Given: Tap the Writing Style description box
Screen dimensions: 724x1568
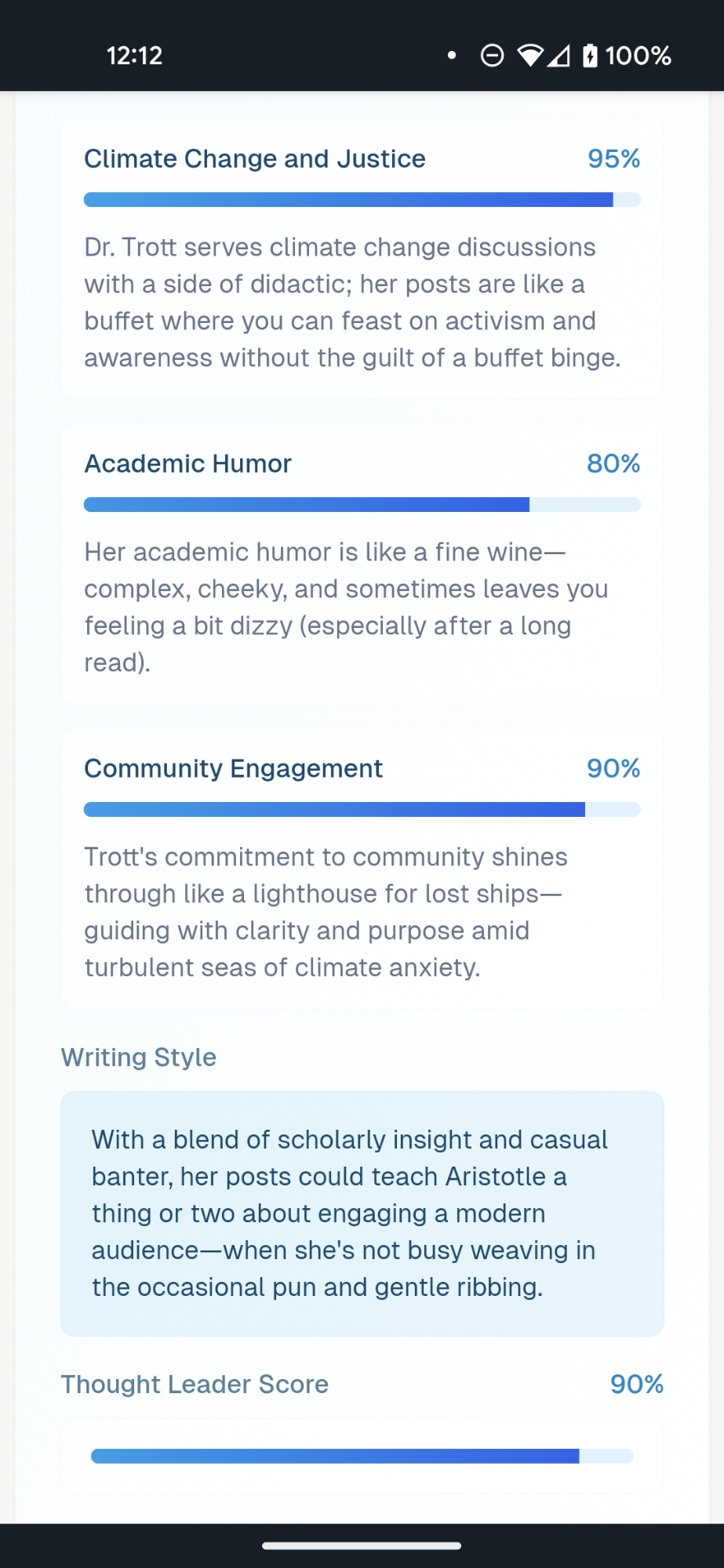Looking at the screenshot, I should point(362,1214).
